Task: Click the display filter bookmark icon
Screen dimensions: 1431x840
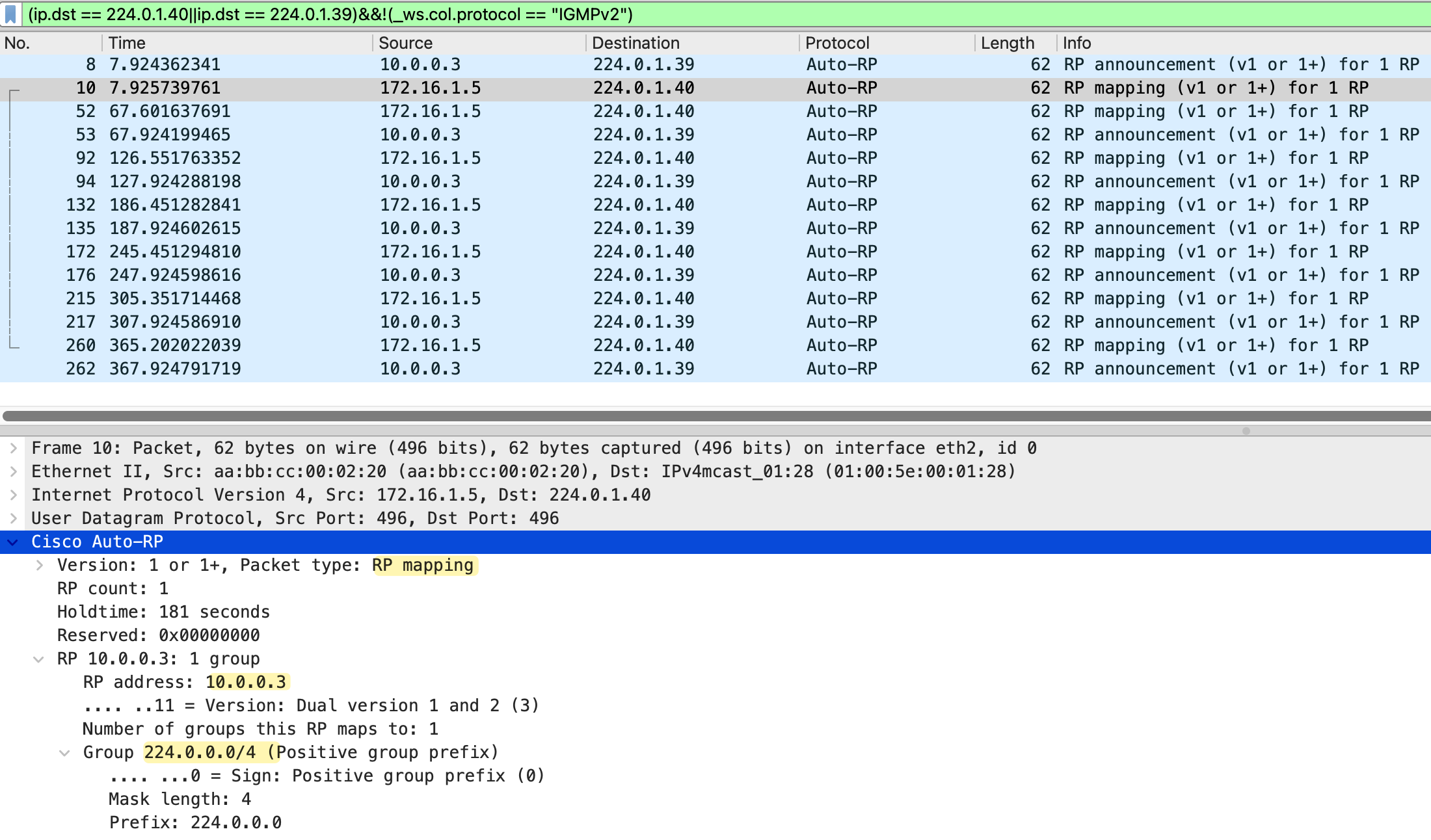Action: 10,14
